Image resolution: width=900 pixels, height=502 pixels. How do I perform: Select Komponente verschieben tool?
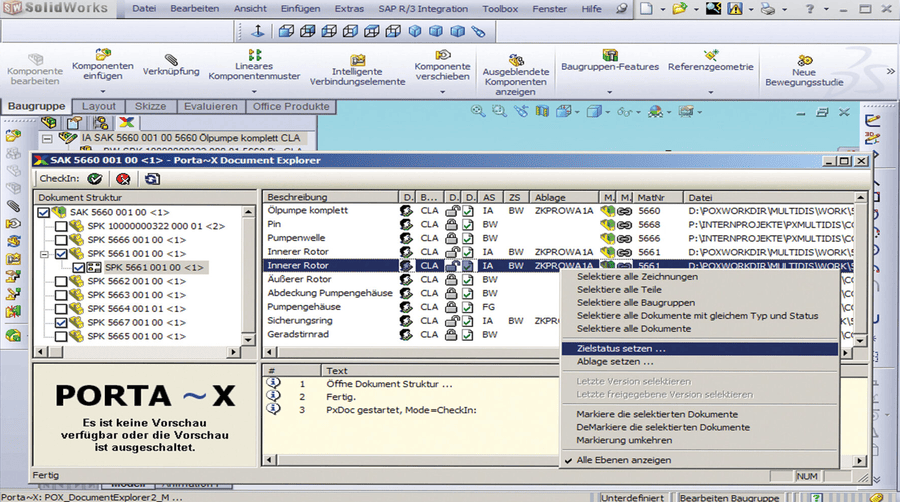[443, 65]
